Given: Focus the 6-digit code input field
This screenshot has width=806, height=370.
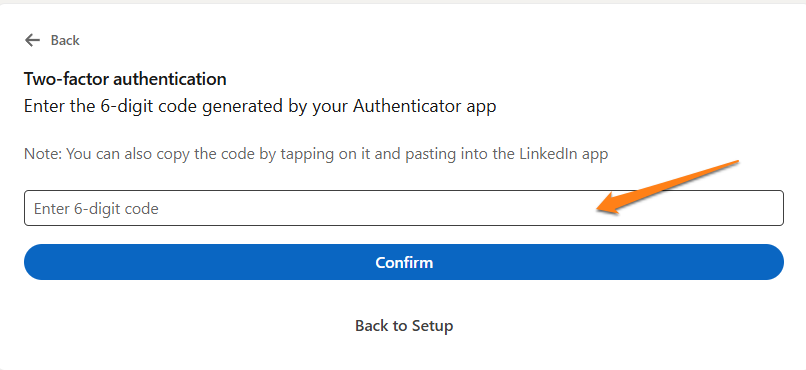Looking at the screenshot, I should [x=404, y=208].
